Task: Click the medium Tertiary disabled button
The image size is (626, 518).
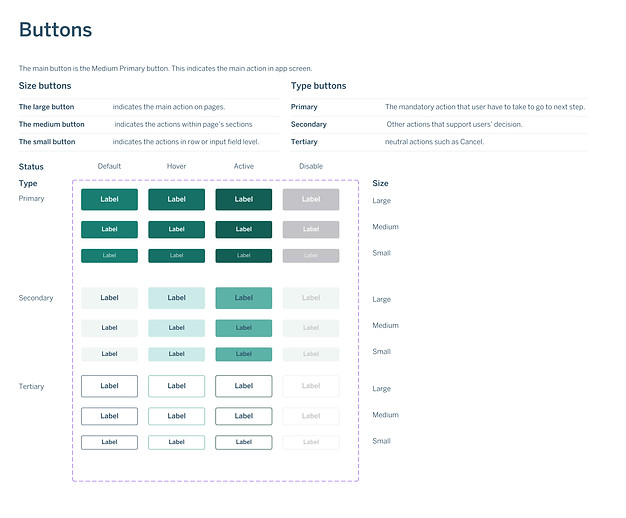Action: point(311,416)
